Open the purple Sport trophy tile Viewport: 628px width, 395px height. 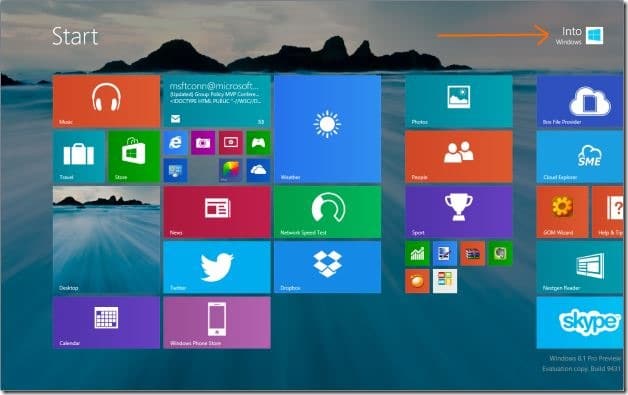tap(459, 212)
